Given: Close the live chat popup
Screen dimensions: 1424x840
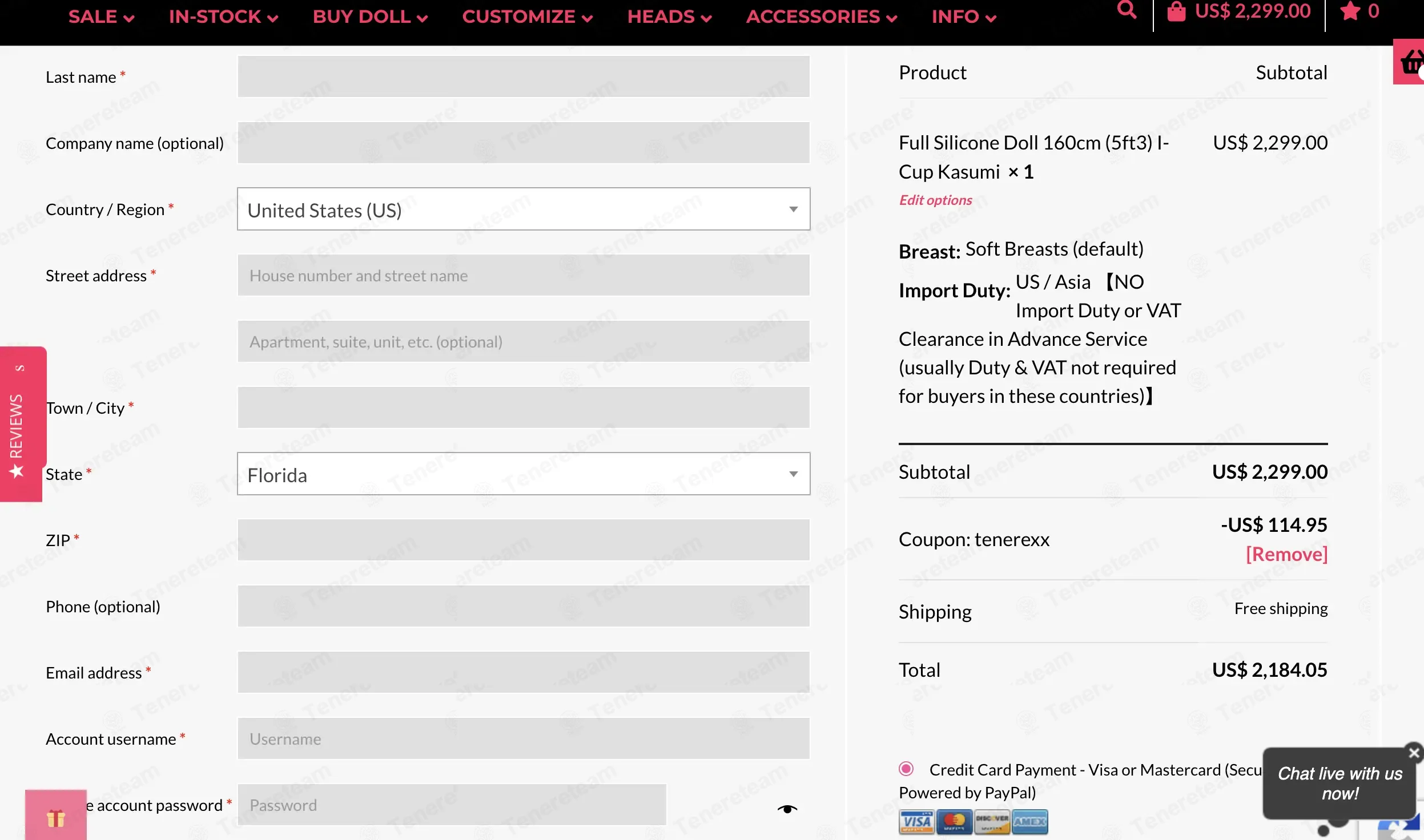Looking at the screenshot, I should click(x=1414, y=753).
